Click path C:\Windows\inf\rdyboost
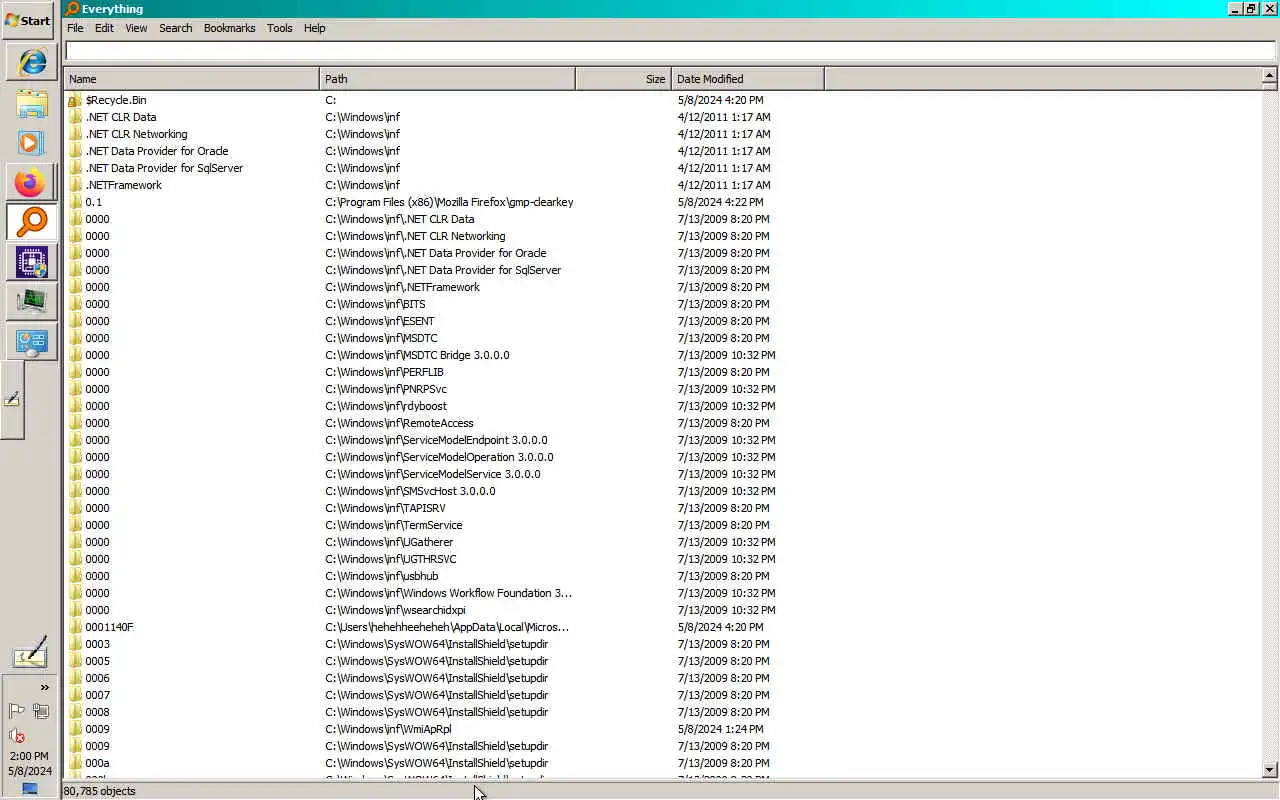 click(x=386, y=406)
